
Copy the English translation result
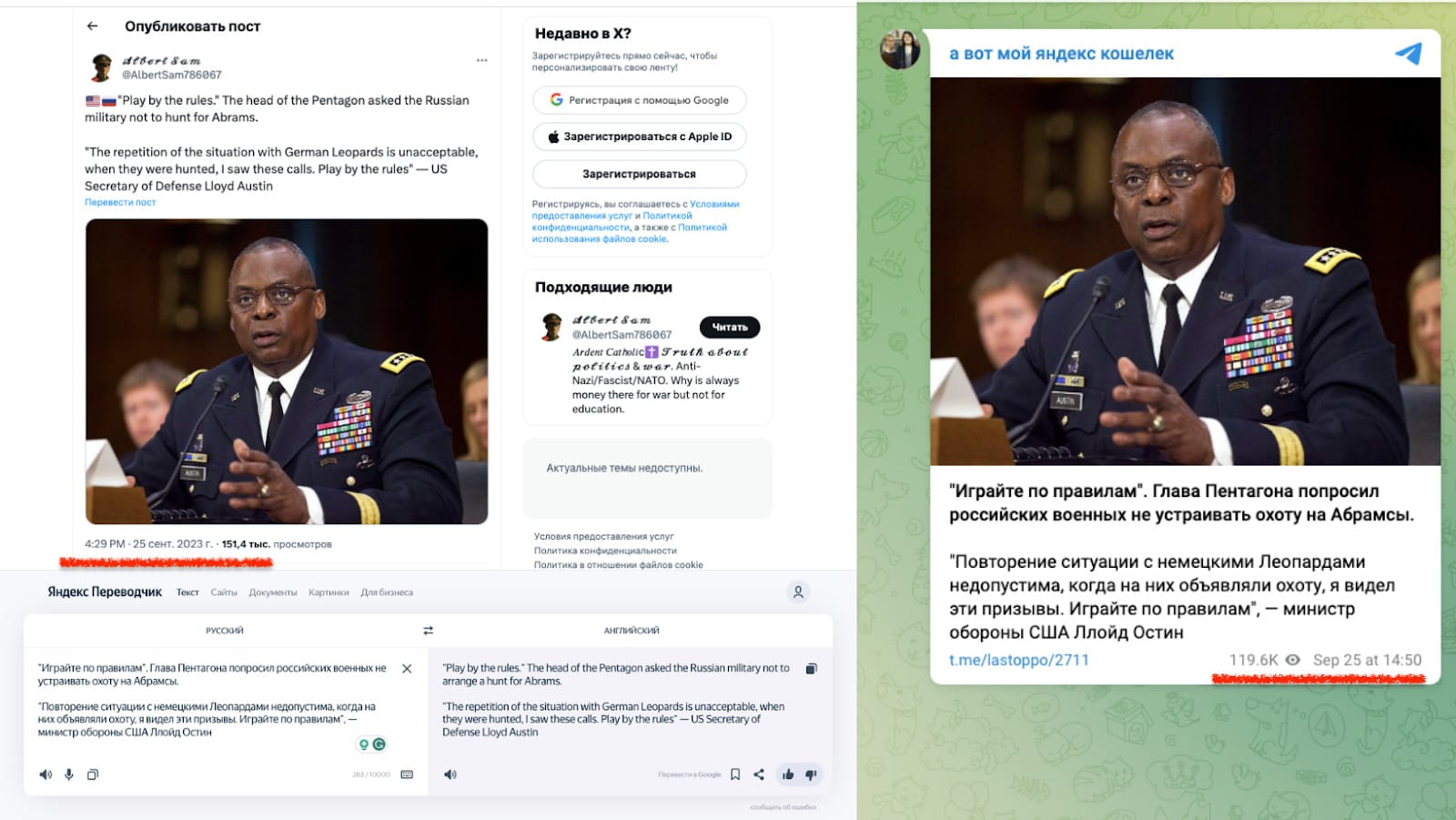811,668
